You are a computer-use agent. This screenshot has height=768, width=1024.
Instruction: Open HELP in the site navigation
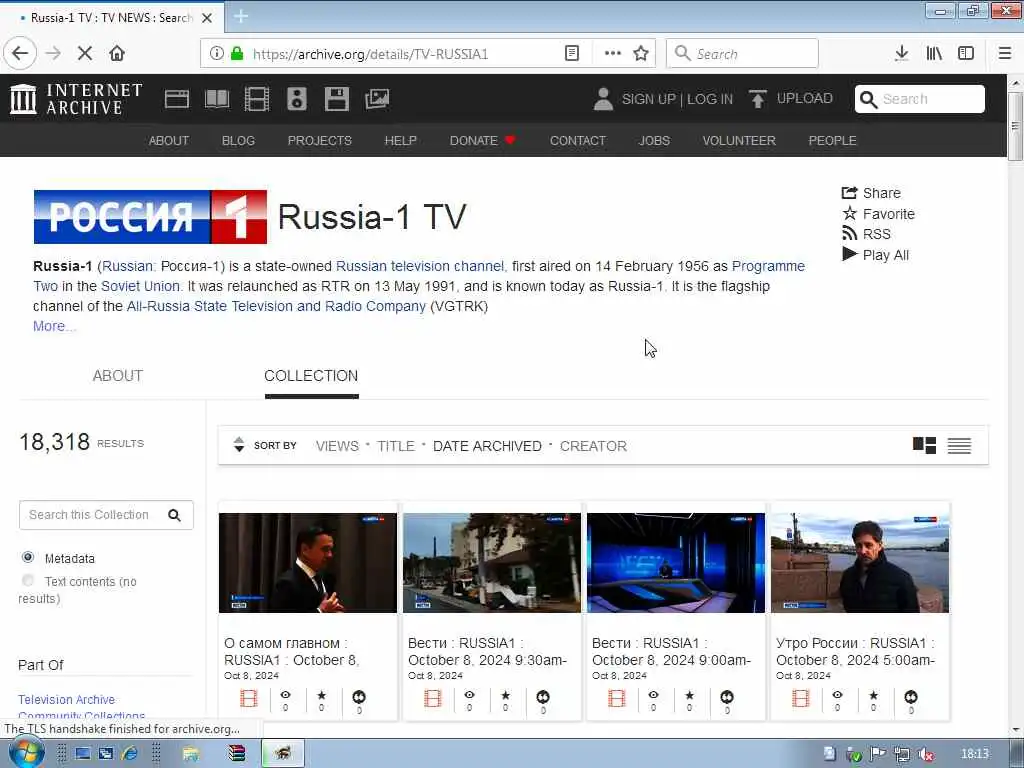click(x=400, y=140)
